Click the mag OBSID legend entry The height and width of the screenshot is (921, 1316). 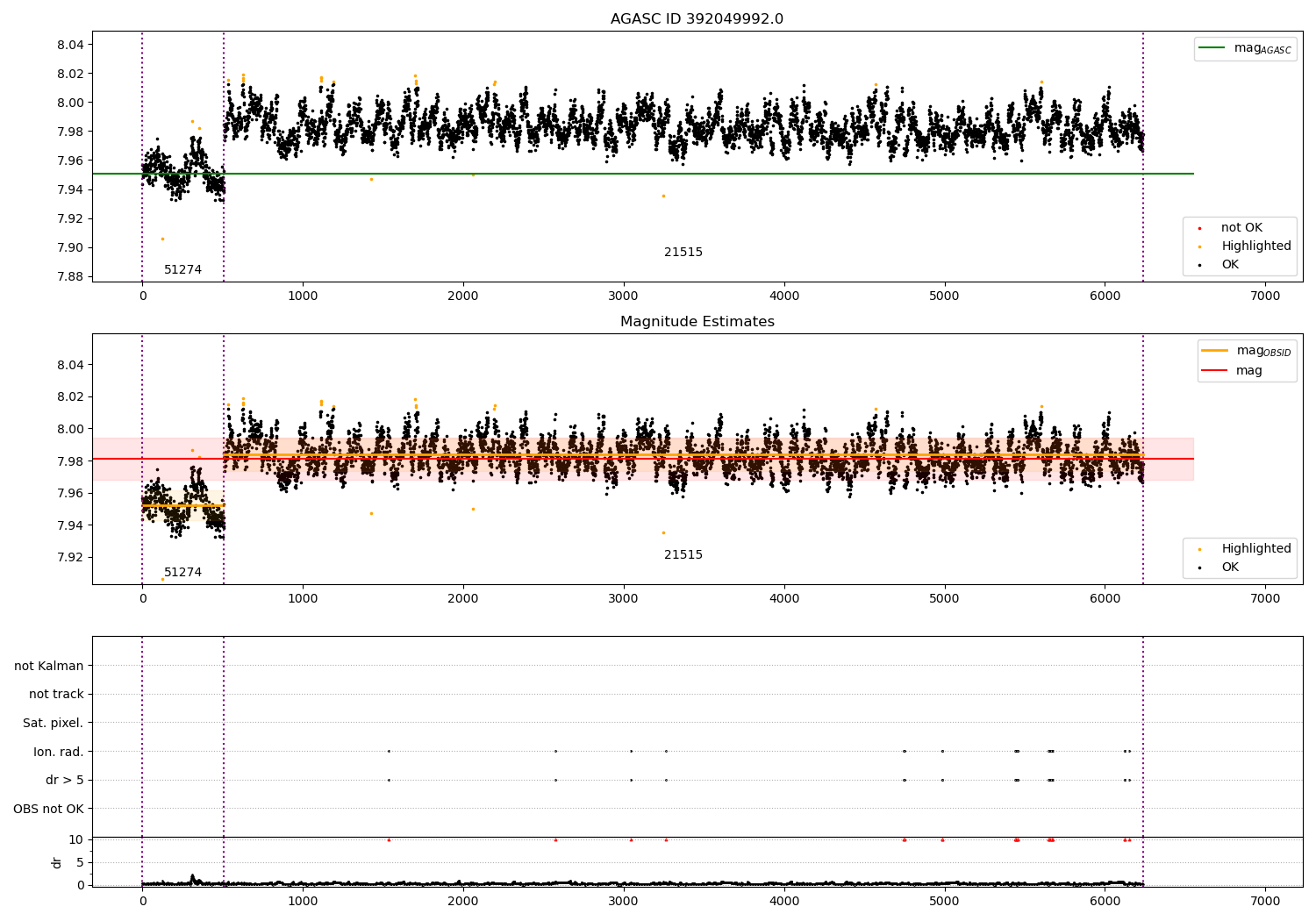(1246, 351)
